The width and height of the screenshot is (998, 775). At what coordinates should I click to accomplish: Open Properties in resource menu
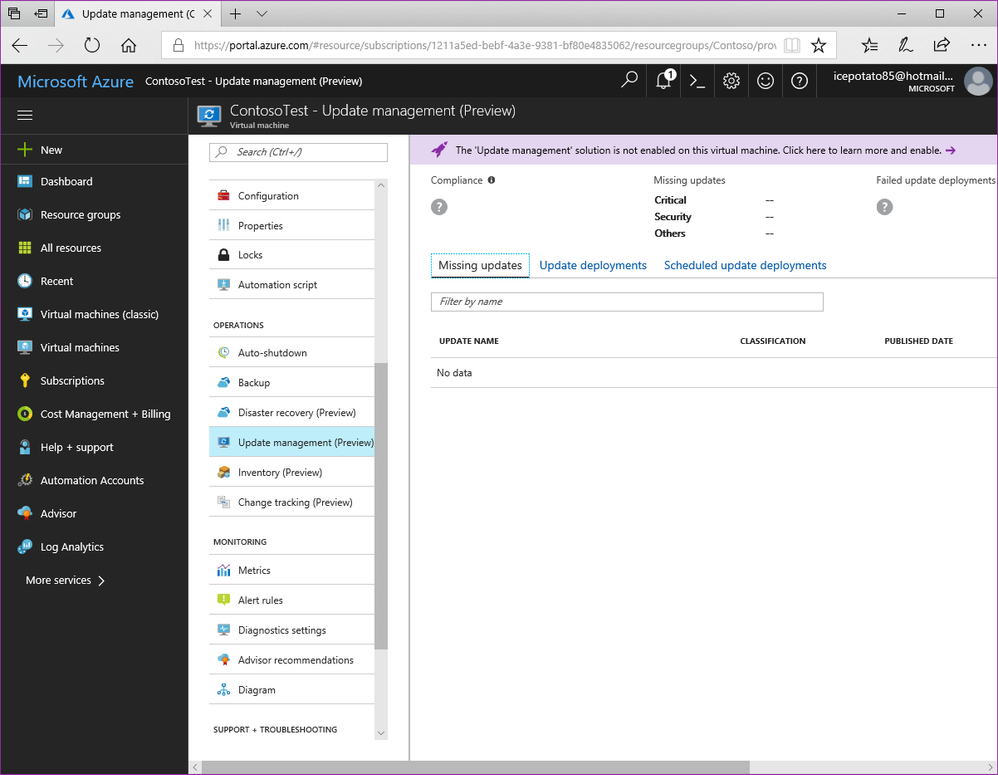point(292,226)
